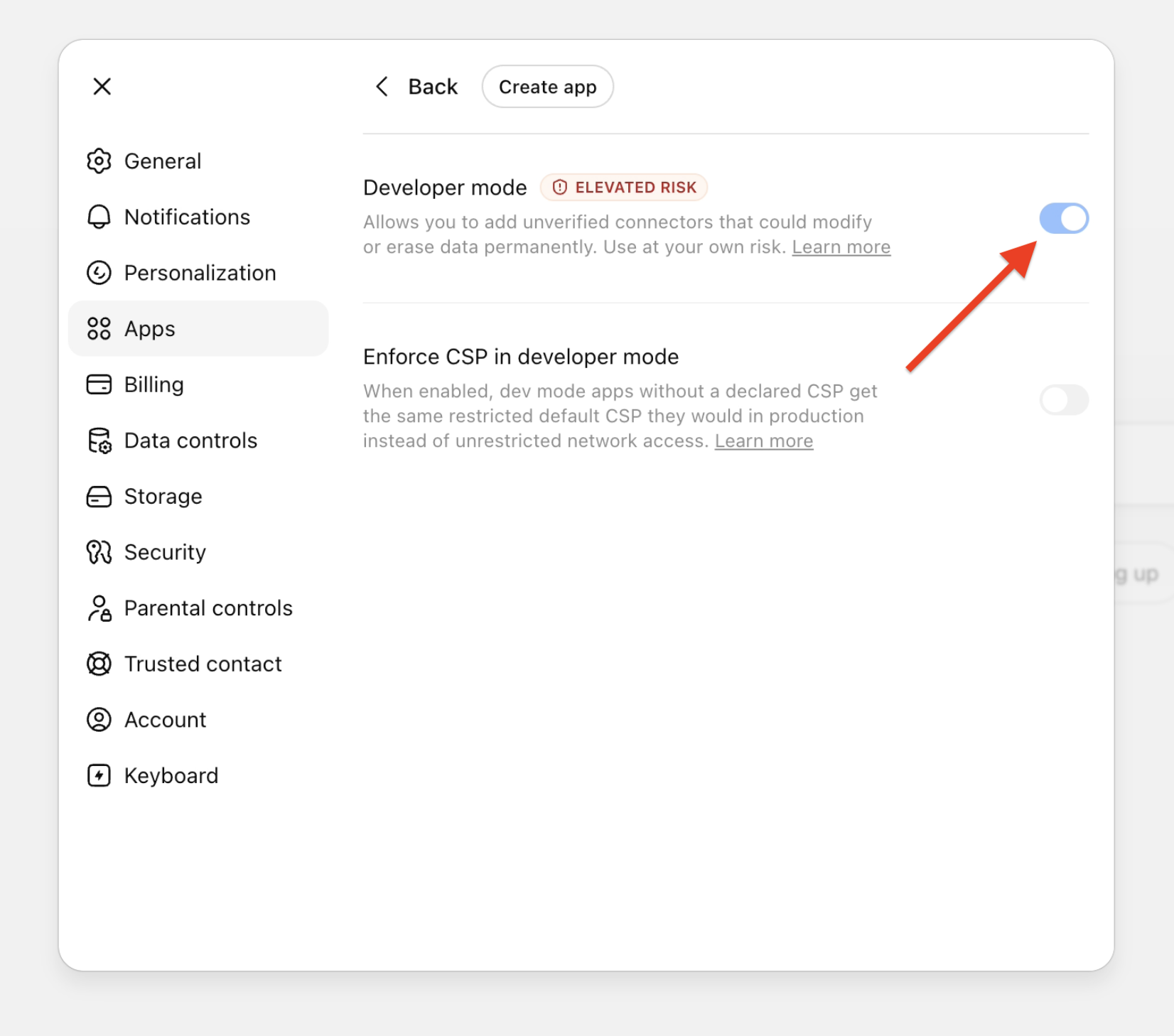Click the Security keys icon
This screenshot has width=1174, height=1036.
(x=99, y=552)
